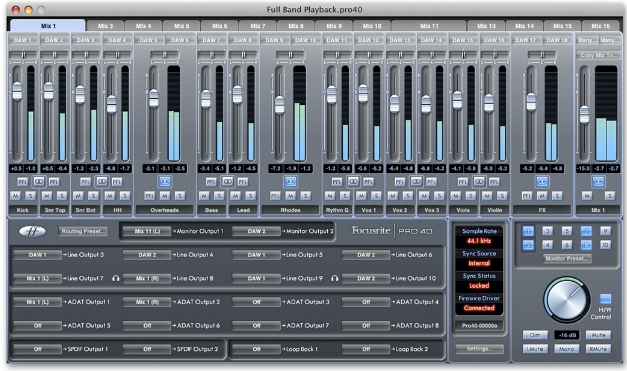Enable PFL on the Overheads channel

pyautogui.click(x=149, y=196)
